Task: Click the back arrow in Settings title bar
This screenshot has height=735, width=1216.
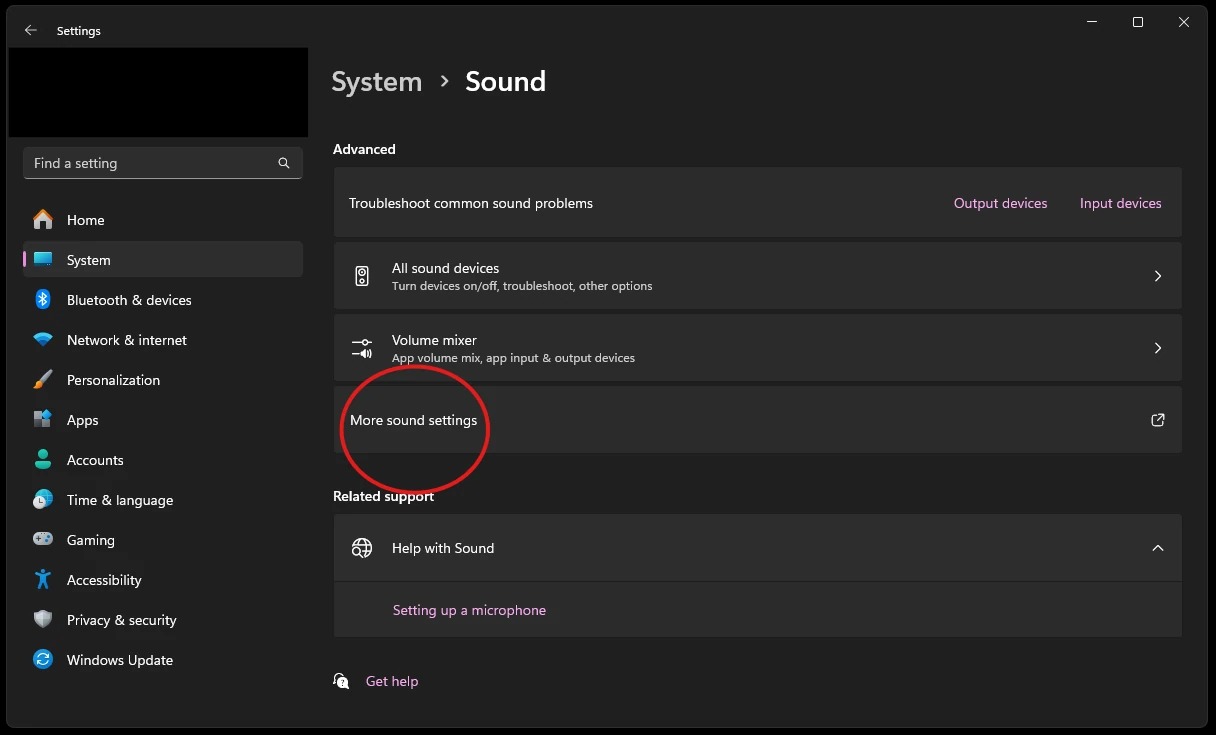Action: click(x=31, y=31)
